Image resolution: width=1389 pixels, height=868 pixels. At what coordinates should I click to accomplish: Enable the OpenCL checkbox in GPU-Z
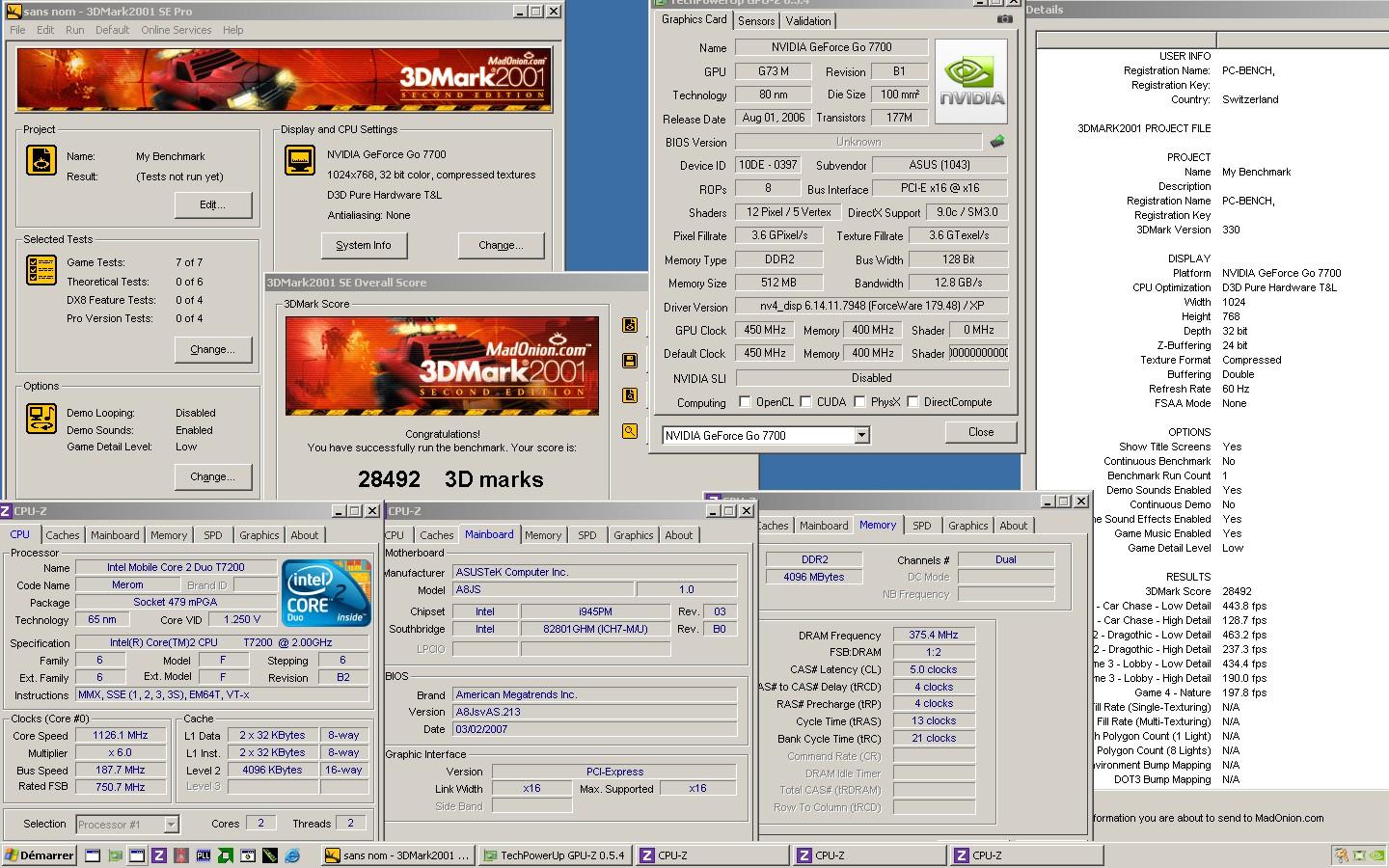pyautogui.click(x=745, y=402)
